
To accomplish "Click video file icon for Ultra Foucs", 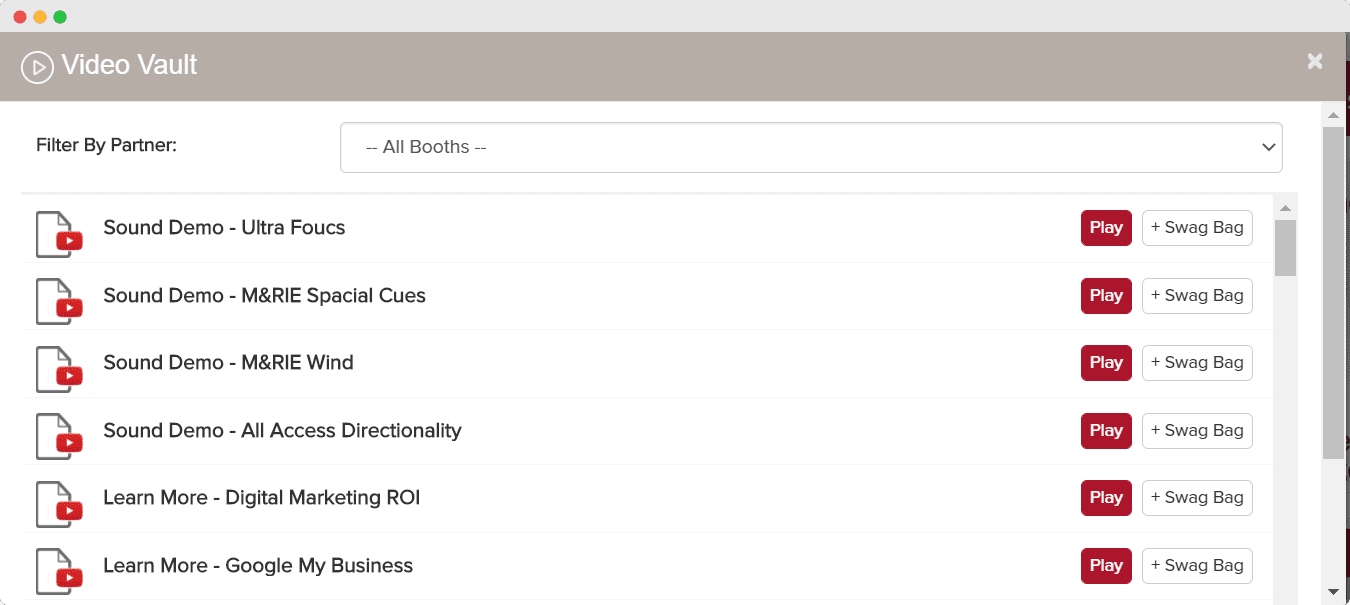I will (x=59, y=234).
